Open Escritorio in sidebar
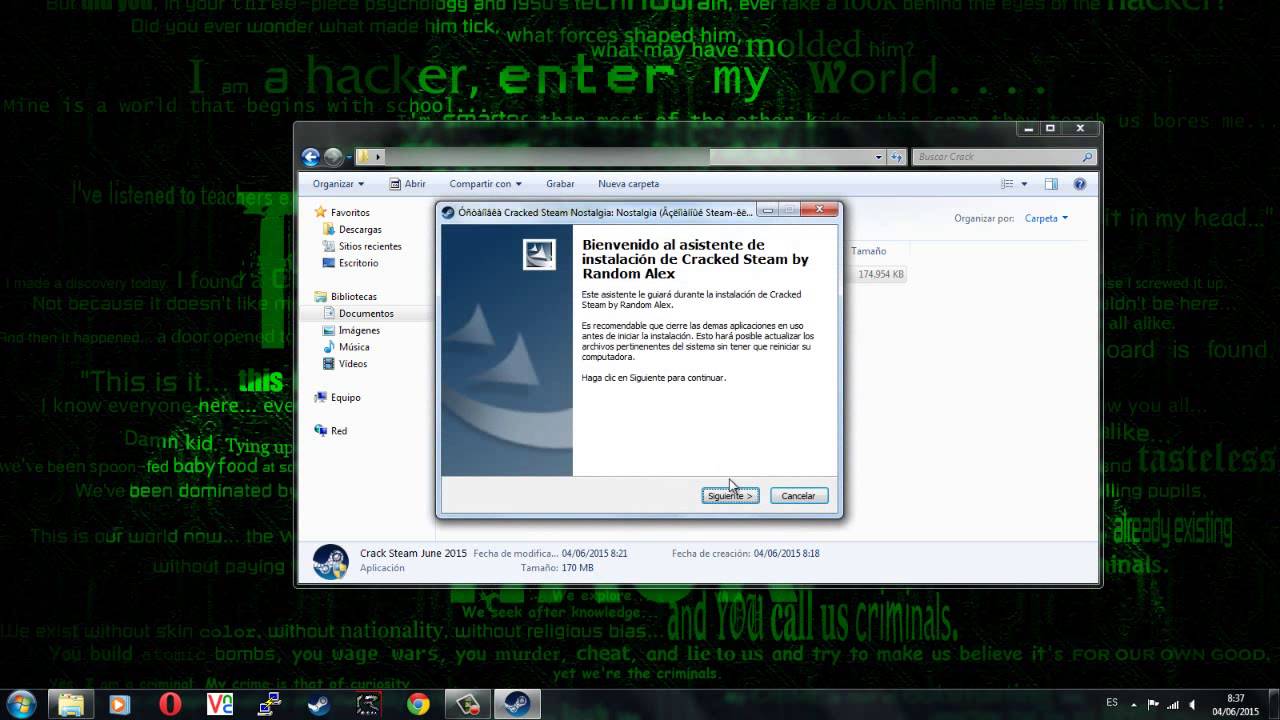 (358, 263)
